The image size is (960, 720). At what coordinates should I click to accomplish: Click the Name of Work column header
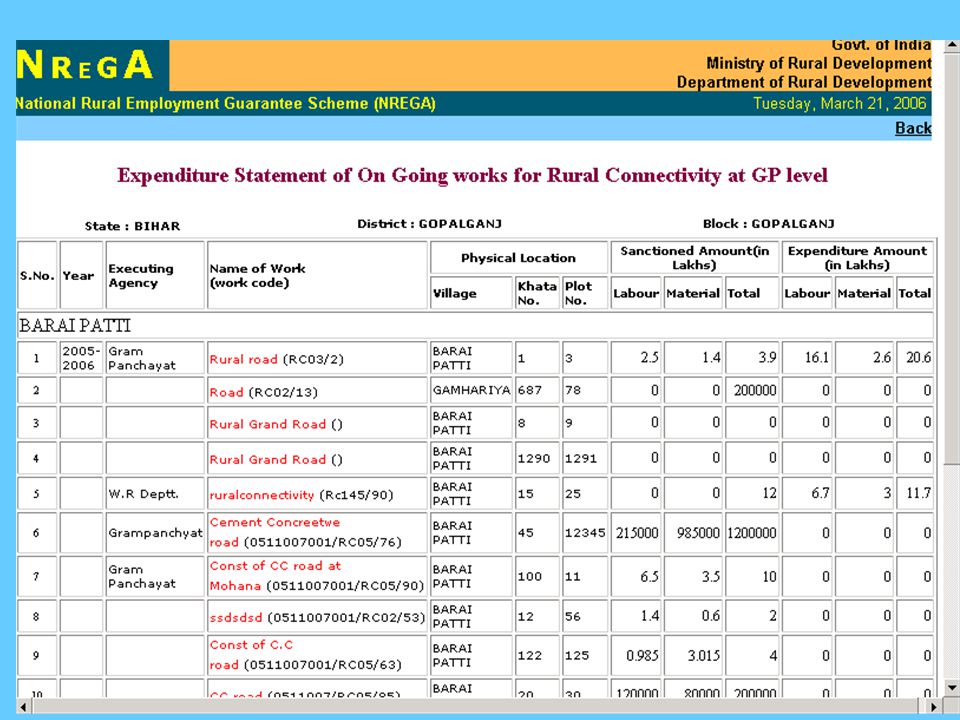pos(317,276)
